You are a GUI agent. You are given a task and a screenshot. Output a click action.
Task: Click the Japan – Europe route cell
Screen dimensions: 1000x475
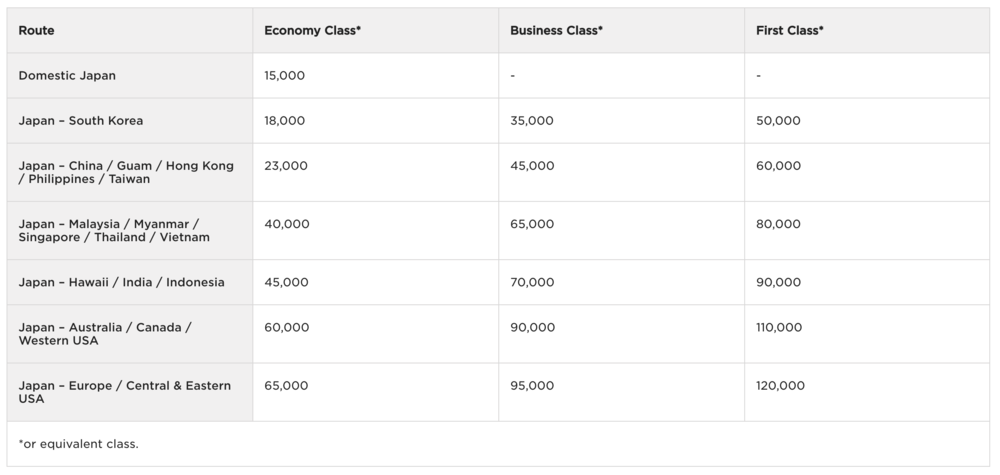(x=124, y=392)
